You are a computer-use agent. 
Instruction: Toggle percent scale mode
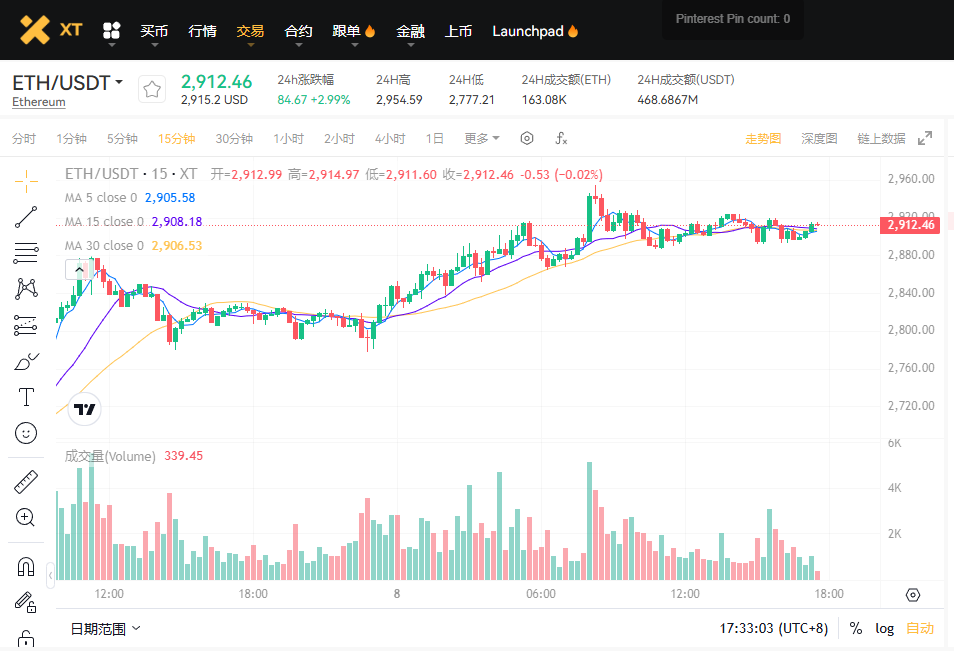click(x=855, y=628)
